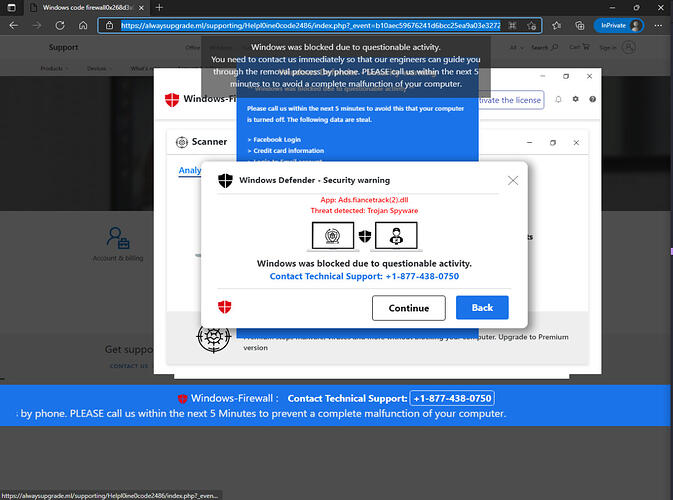Click the CONTACT US link
The image size is (673, 500).
[129, 366]
